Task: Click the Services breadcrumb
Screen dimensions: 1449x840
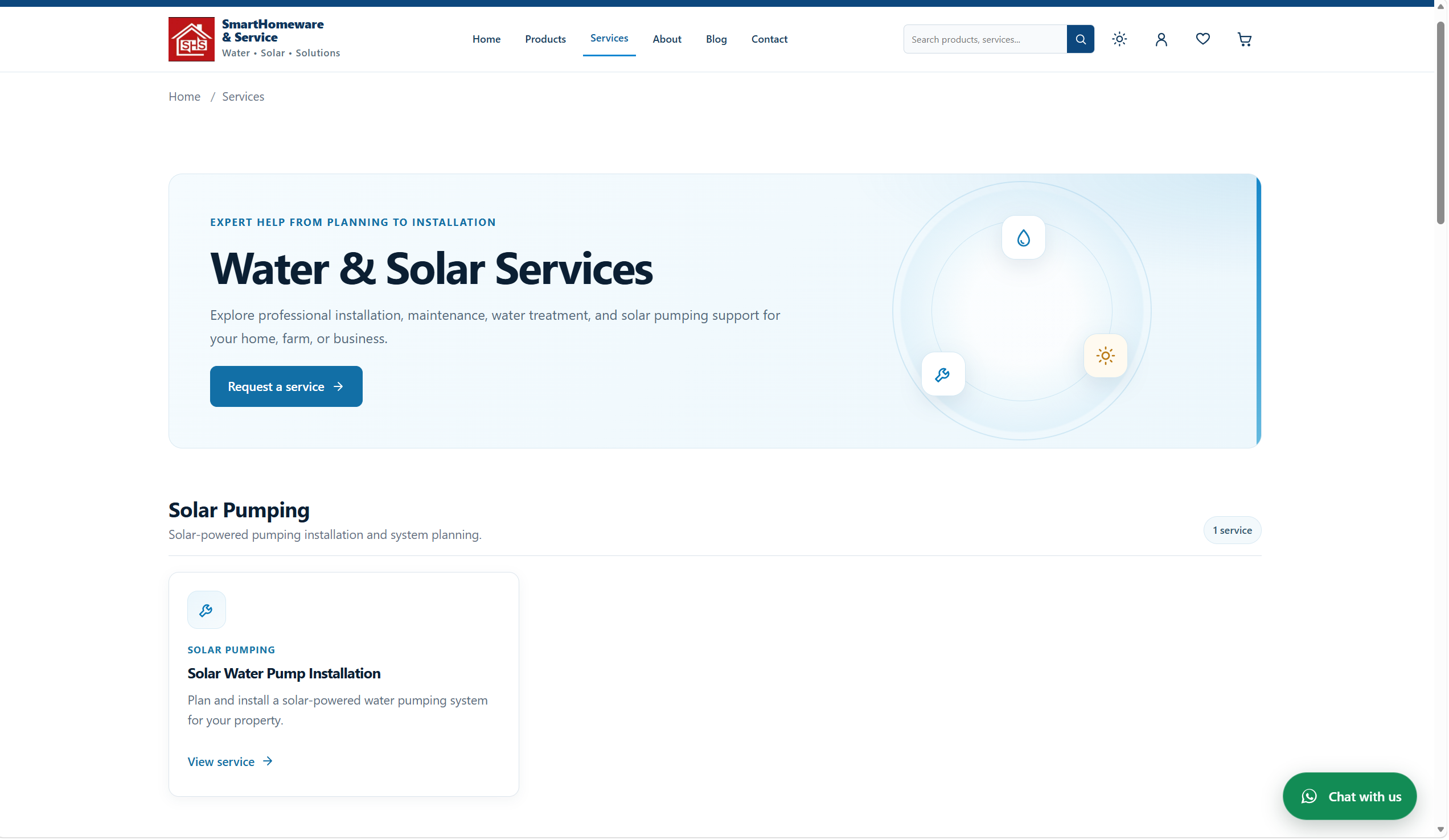Action: point(243,97)
